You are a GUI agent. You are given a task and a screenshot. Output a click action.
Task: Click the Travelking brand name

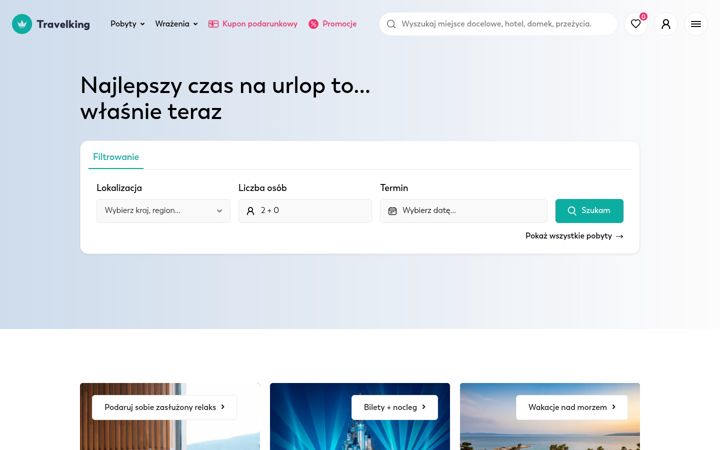pos(63,24)
